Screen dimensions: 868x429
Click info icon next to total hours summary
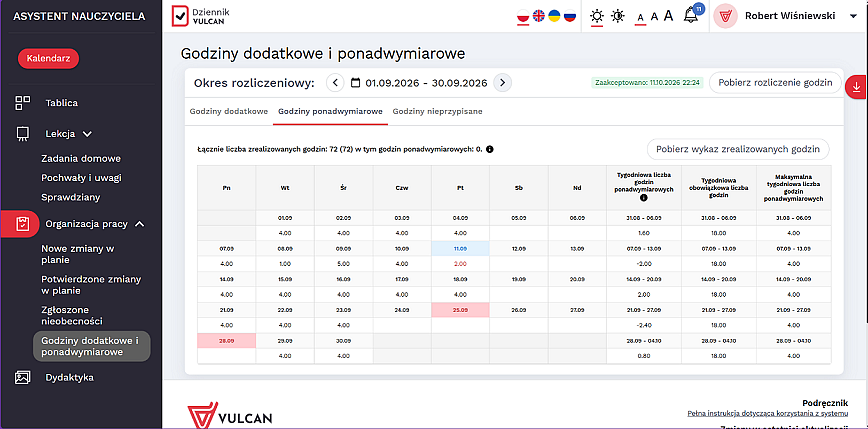[490, 149]
